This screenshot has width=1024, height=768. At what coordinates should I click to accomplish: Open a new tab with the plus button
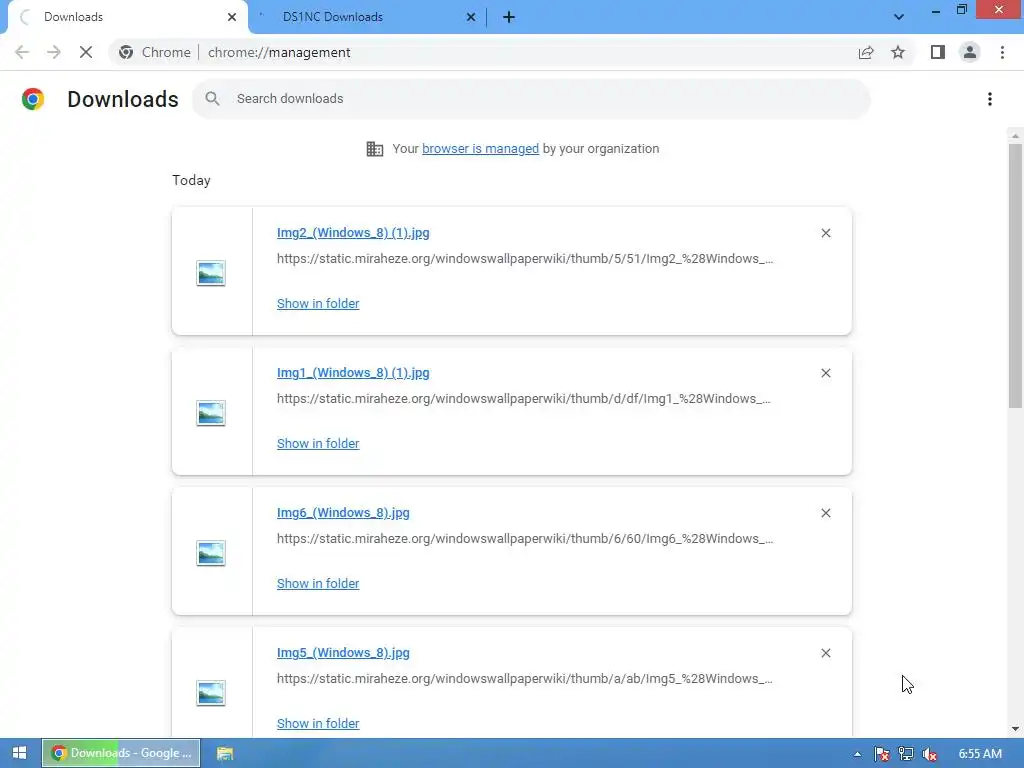click(x=509, y=17)
